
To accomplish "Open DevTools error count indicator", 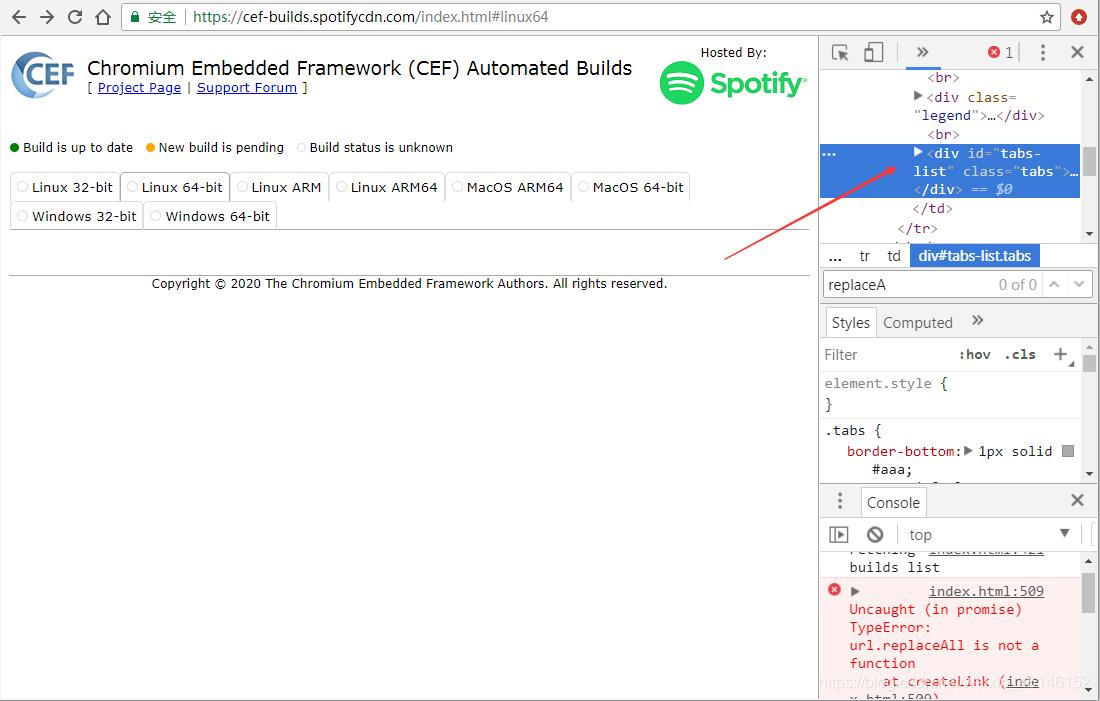I will point(1000,52).
